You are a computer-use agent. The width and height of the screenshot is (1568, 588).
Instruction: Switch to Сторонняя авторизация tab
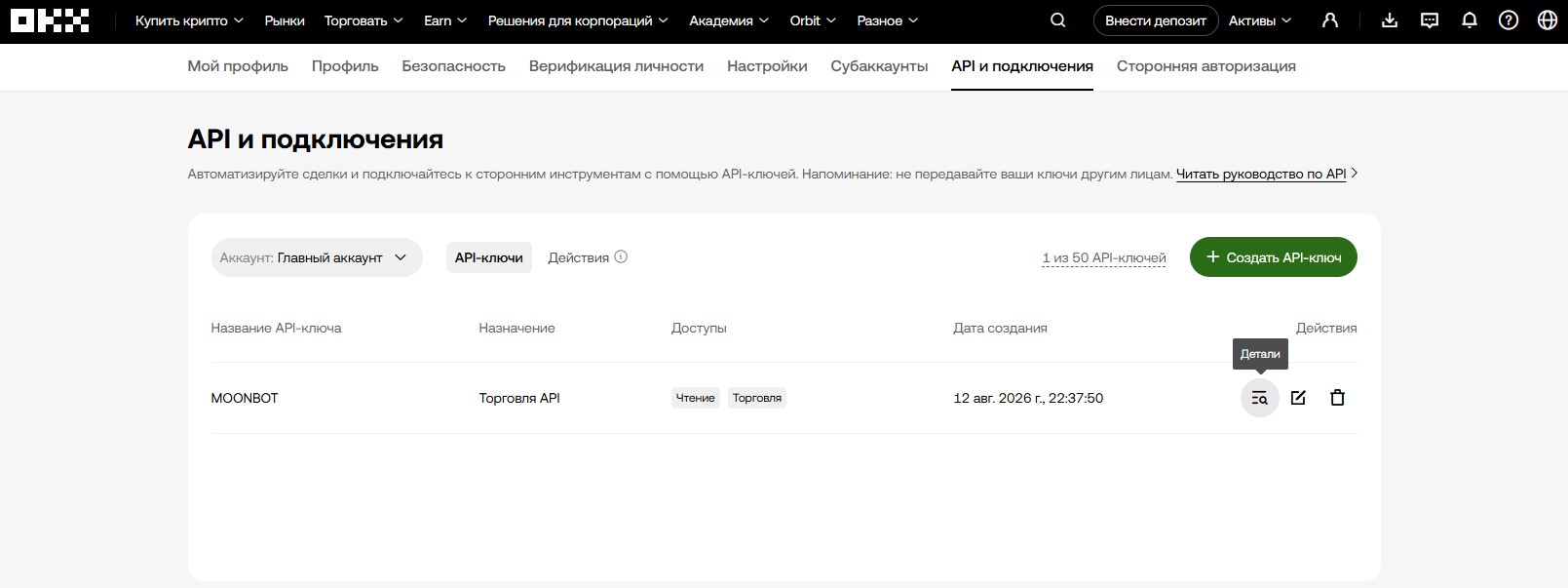pos(1206,66)
